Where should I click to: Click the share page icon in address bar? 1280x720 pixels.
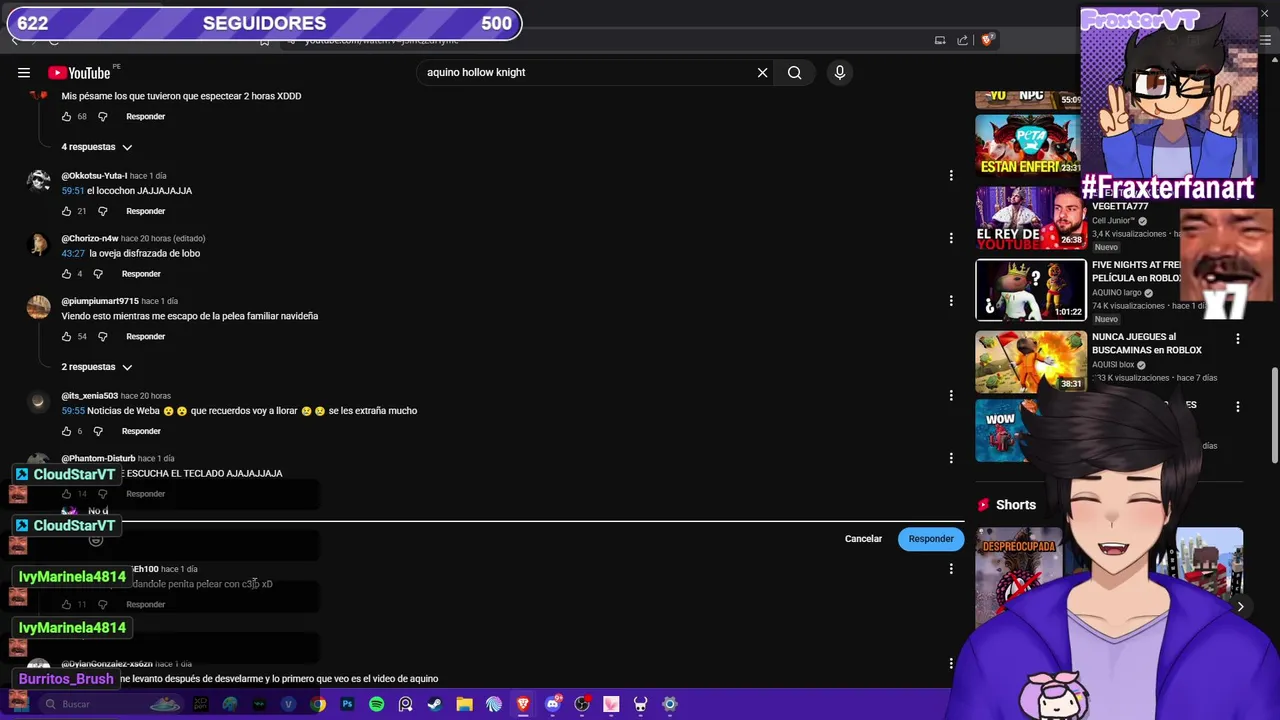[x=962, y=40]
